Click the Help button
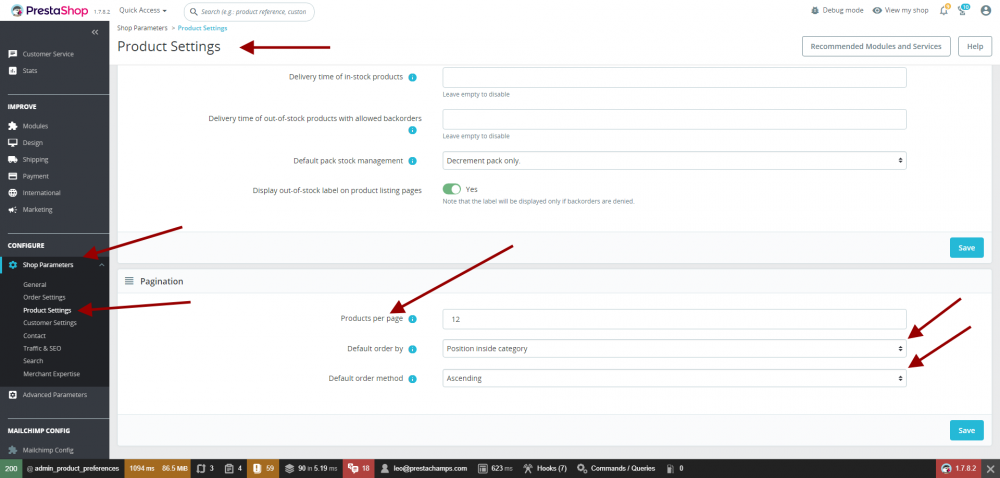This screenshot has width=1000, height=478. pyautogui.click(x=974, y=47)
